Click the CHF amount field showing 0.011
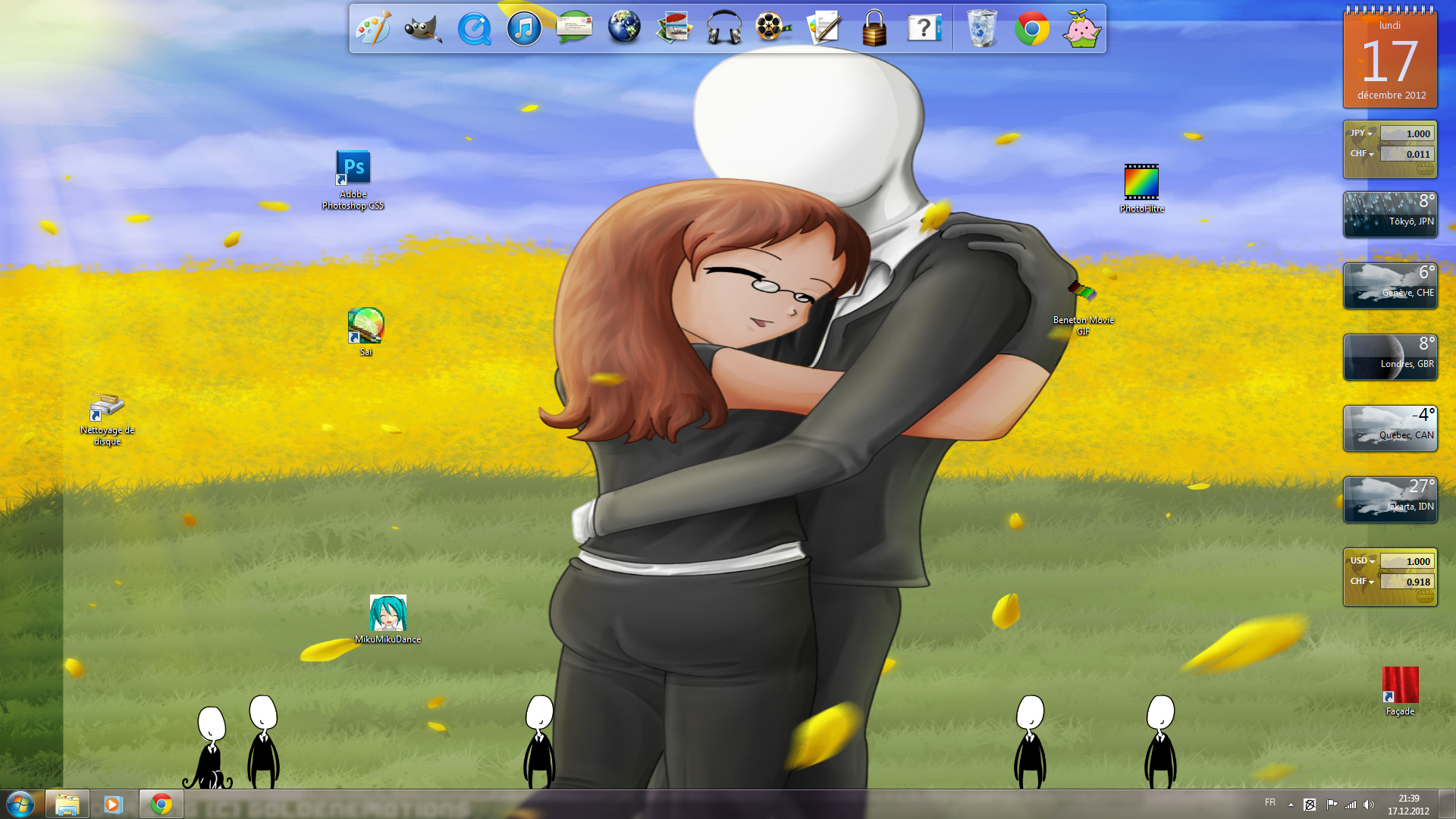The width and height of the screenshot is (1456, 819). click(1407, 154)
